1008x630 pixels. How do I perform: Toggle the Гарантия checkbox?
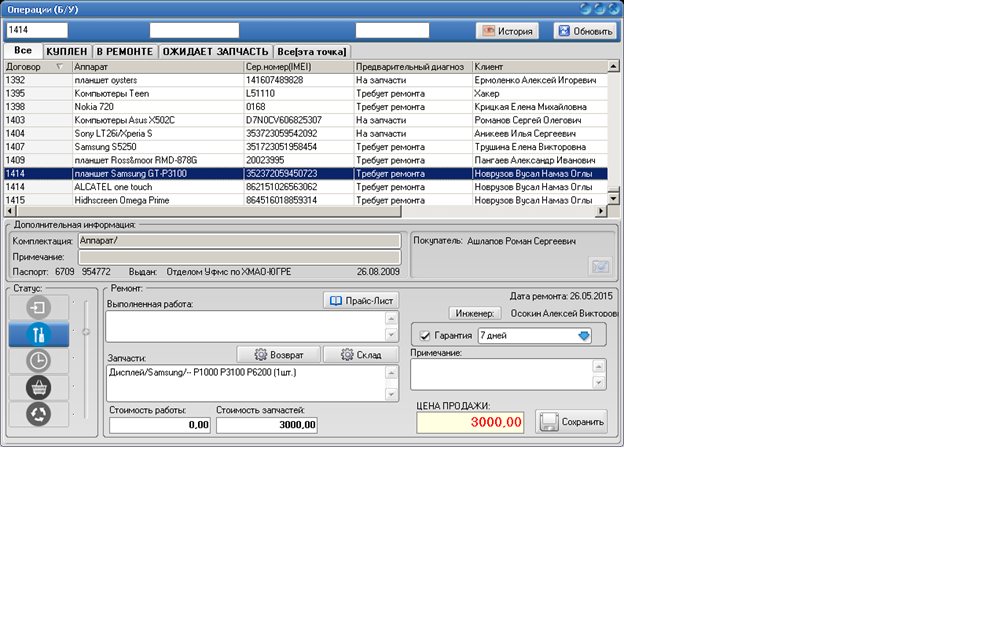425,336
